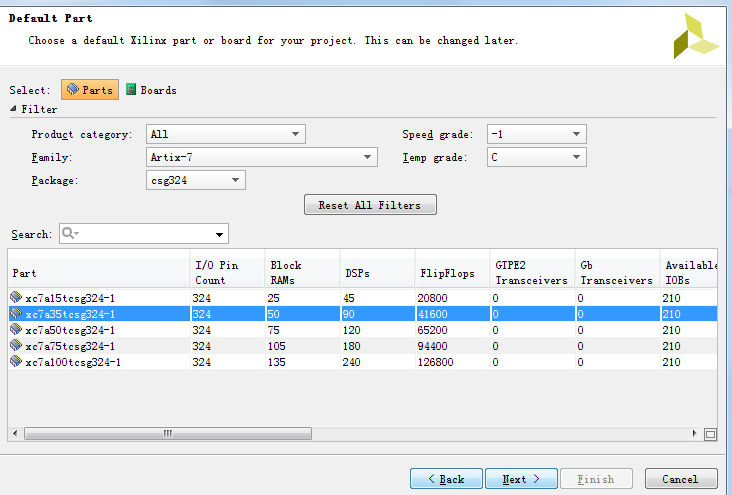Click the xc7a75tcsg324-1 part chip icon
The width and height of the screenshot is (732, 495).
pos(16,346)
